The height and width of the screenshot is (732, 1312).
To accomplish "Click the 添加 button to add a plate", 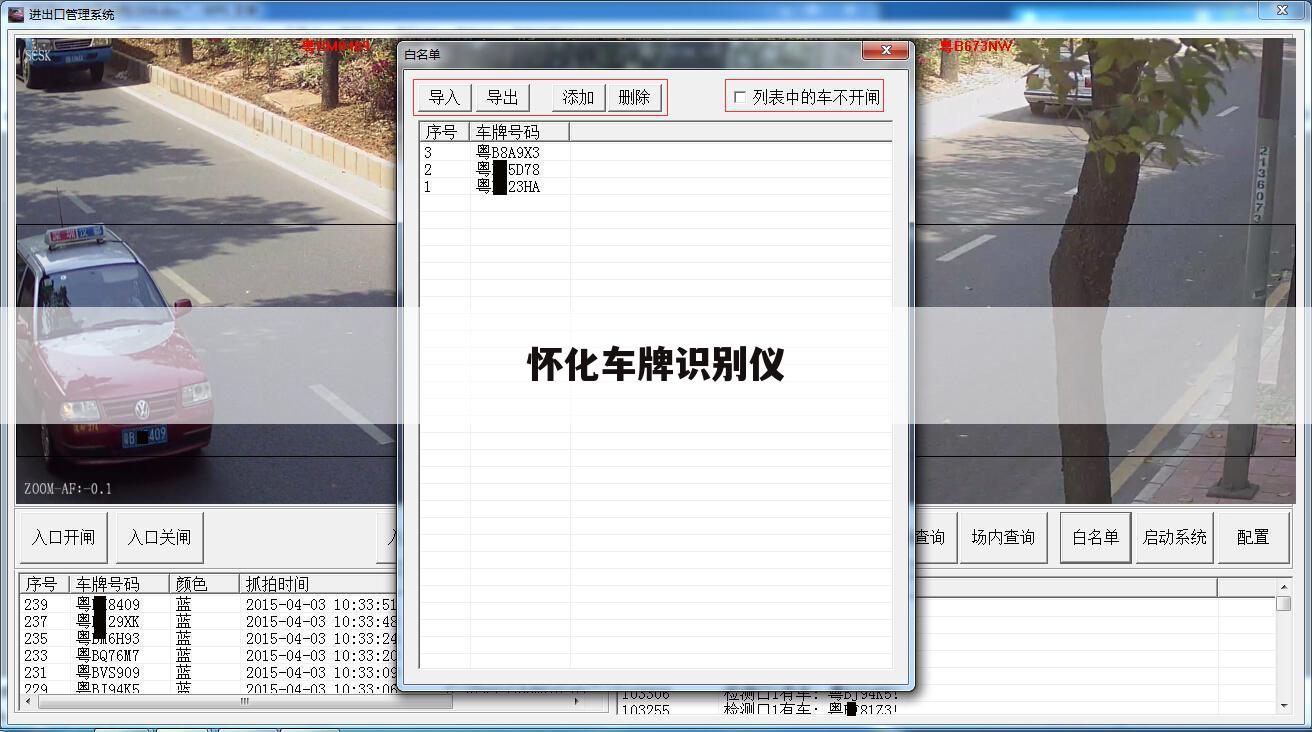I will [x=578, y=97].
